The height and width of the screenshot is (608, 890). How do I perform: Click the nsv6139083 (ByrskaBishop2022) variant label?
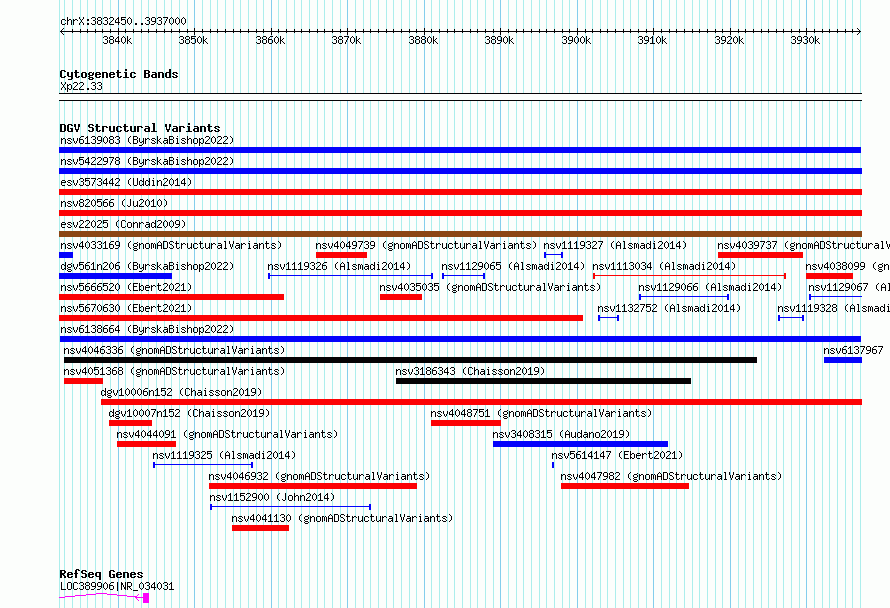(x=147, y=140)
